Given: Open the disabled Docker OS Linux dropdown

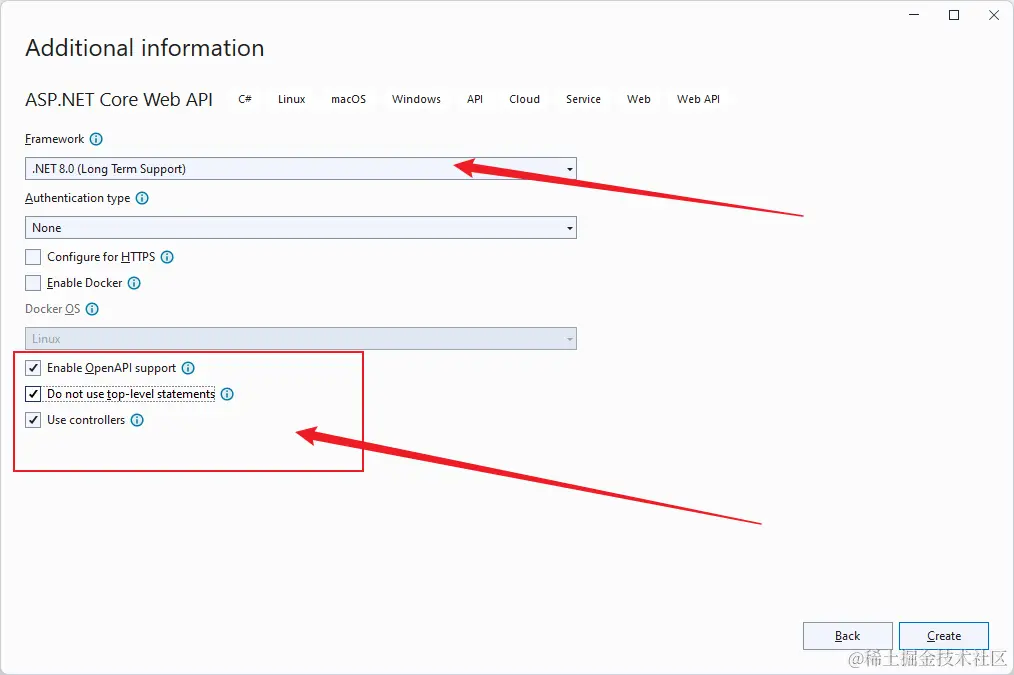Looking at the screenshot, I should pyautogui.click(x=301, y=338).
